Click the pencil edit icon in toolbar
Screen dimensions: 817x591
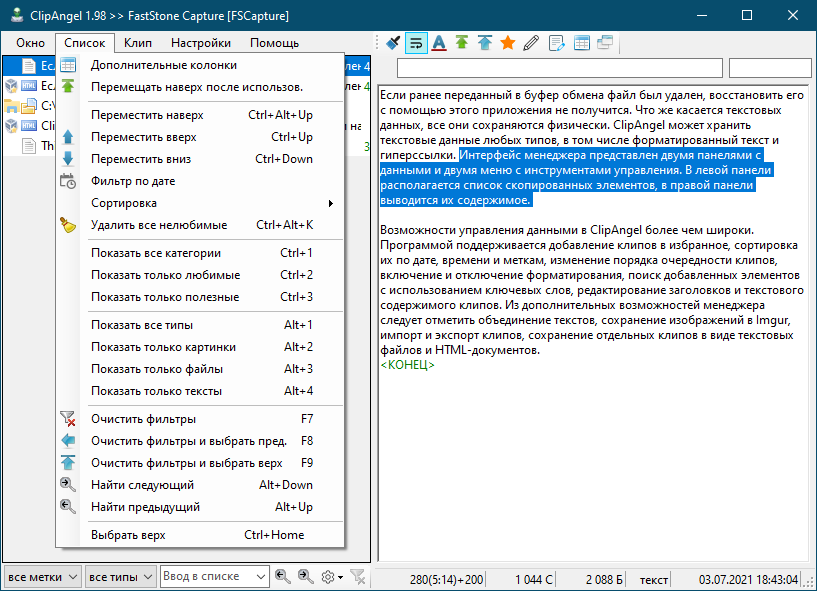pos(531,43)
